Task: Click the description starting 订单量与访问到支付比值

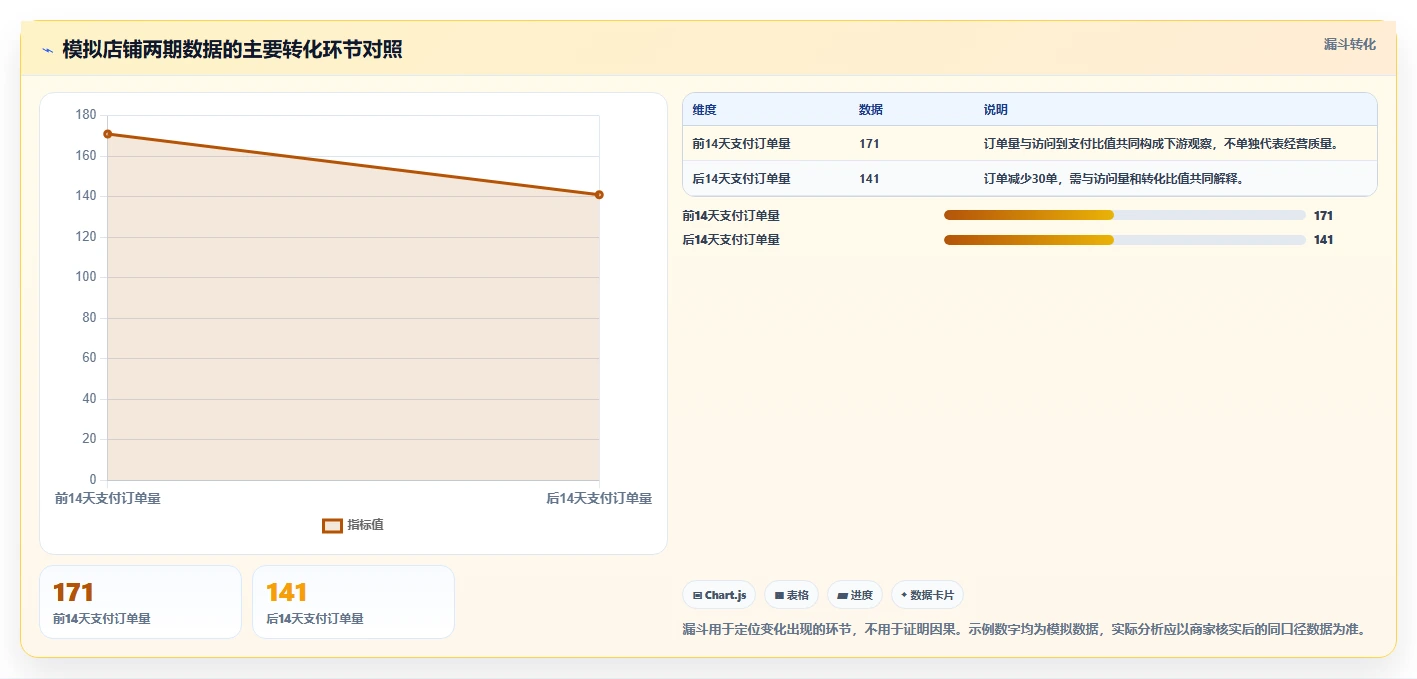Action: click(x=1161, y=144)
